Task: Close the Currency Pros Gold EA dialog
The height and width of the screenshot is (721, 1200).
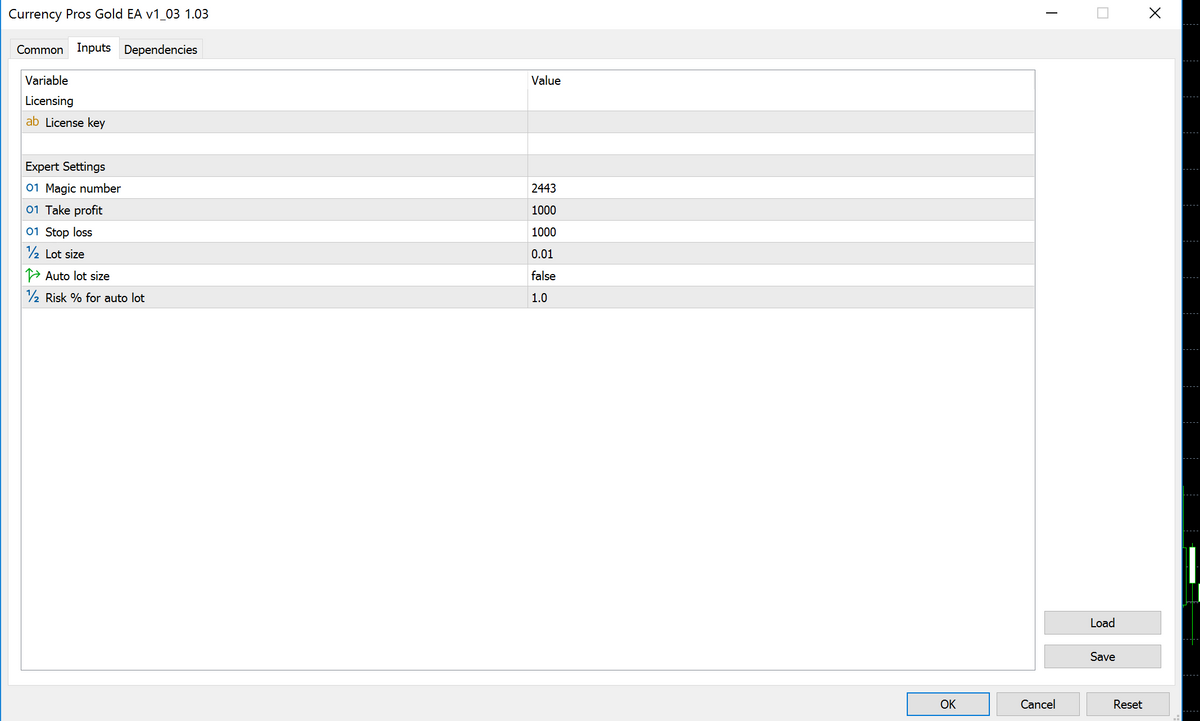Action: tap(1155, 14)
